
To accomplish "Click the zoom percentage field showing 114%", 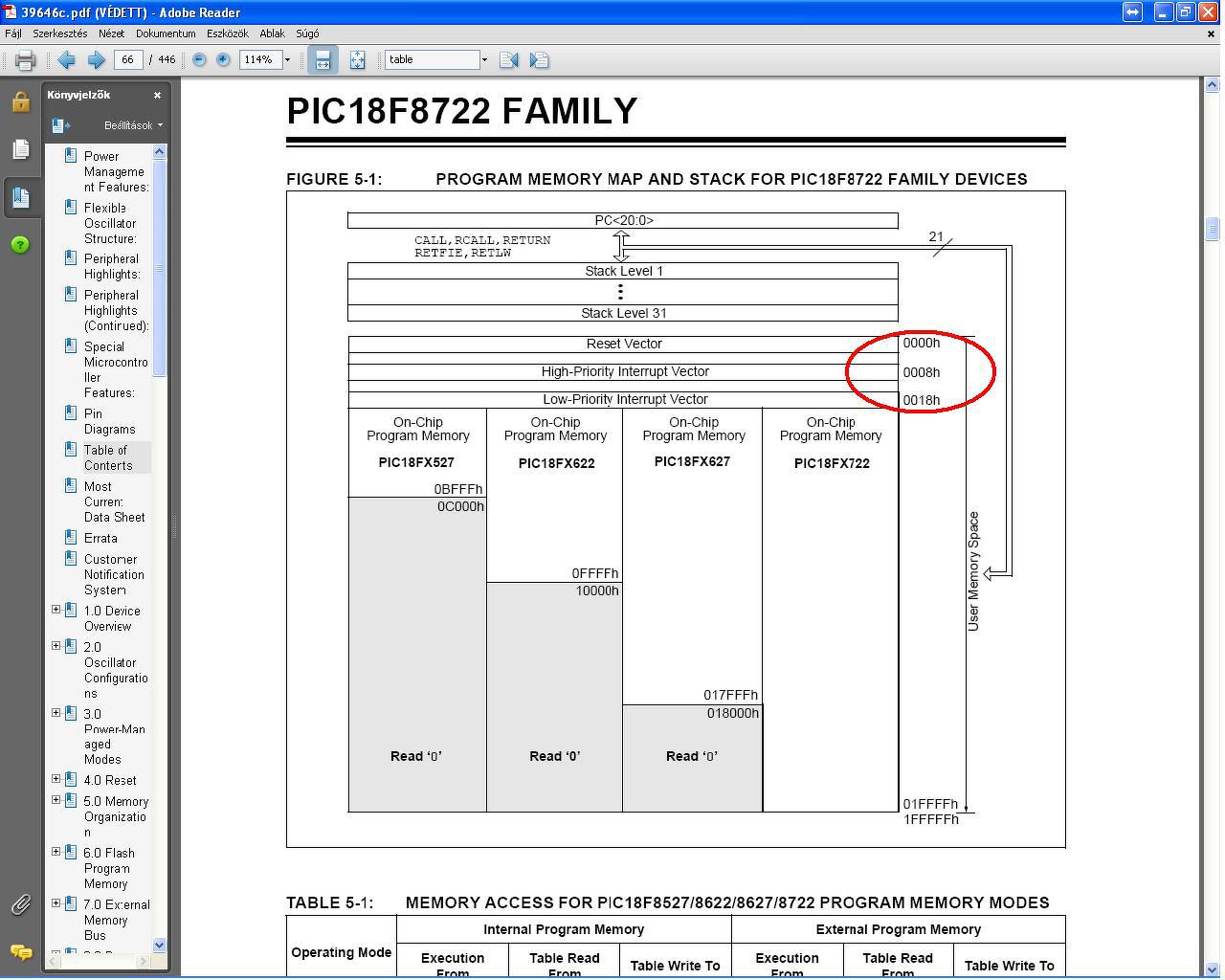I will (x=258, y=59).
